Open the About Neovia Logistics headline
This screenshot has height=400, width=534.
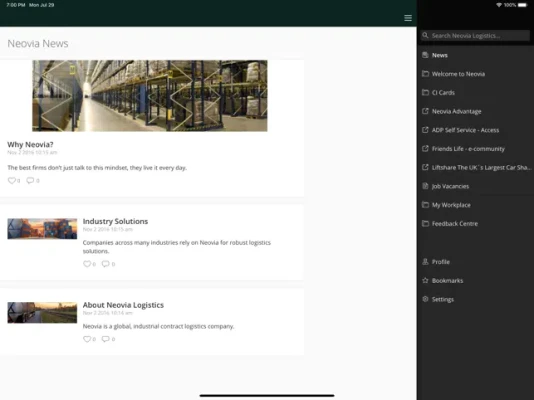123,305
